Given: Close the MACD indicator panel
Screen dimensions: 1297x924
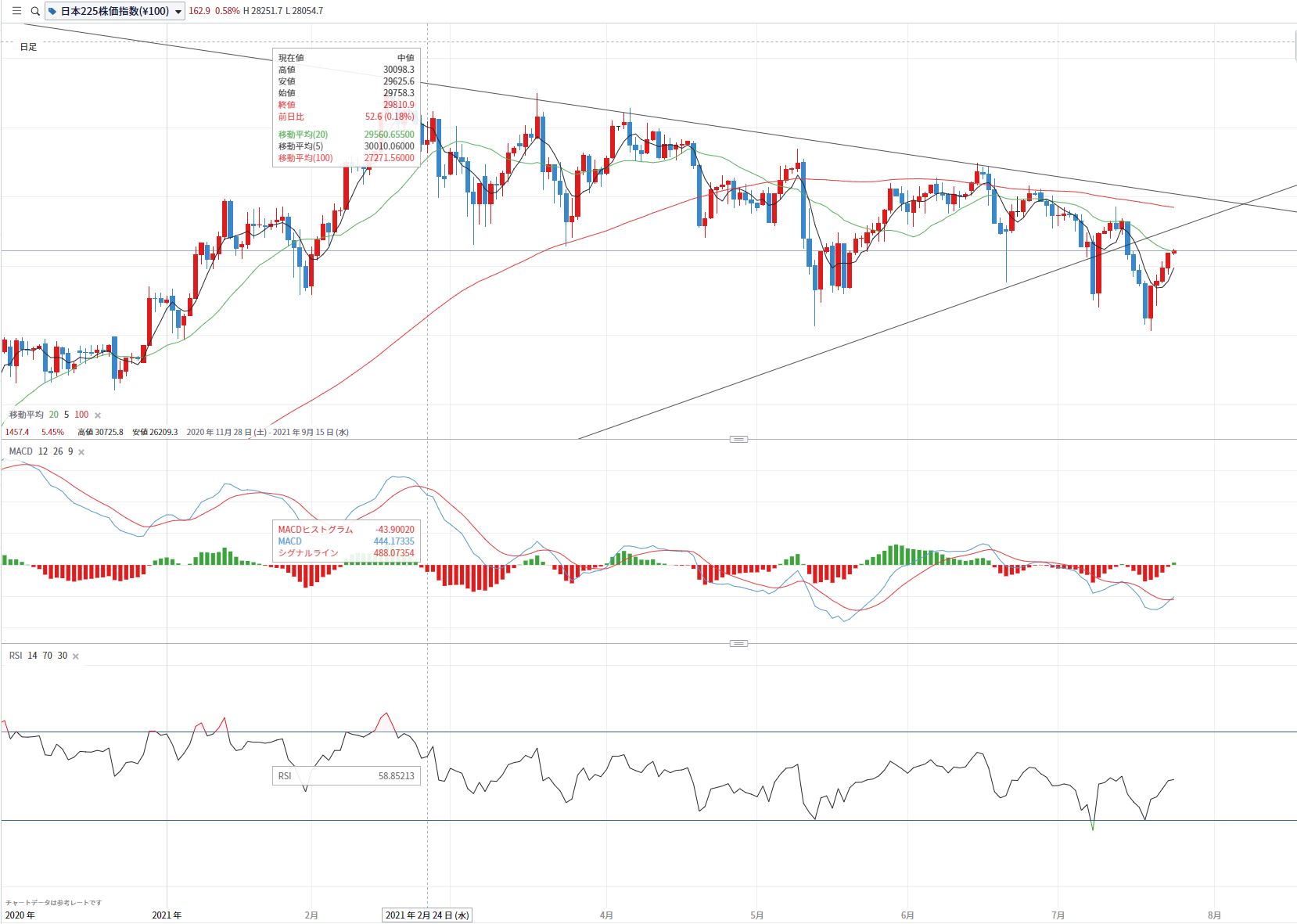Looking at the screenshot, I should coord(81,452).
